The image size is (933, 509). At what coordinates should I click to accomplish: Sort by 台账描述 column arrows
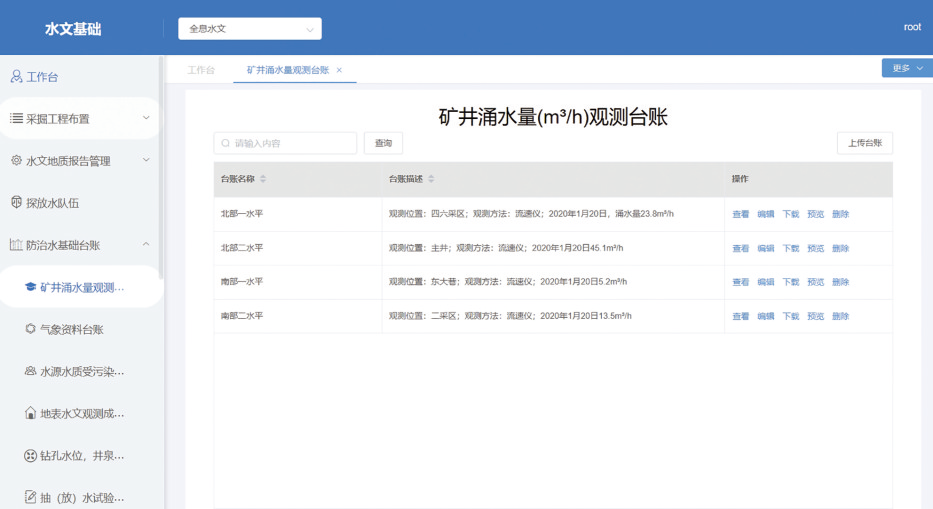(431, 179)
